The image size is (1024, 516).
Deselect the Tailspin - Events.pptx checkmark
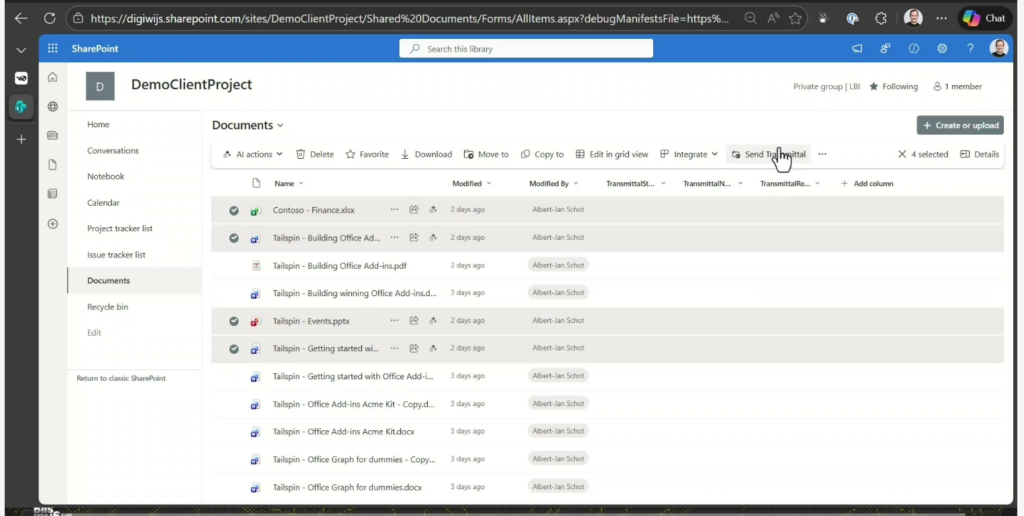pos(234,321)
